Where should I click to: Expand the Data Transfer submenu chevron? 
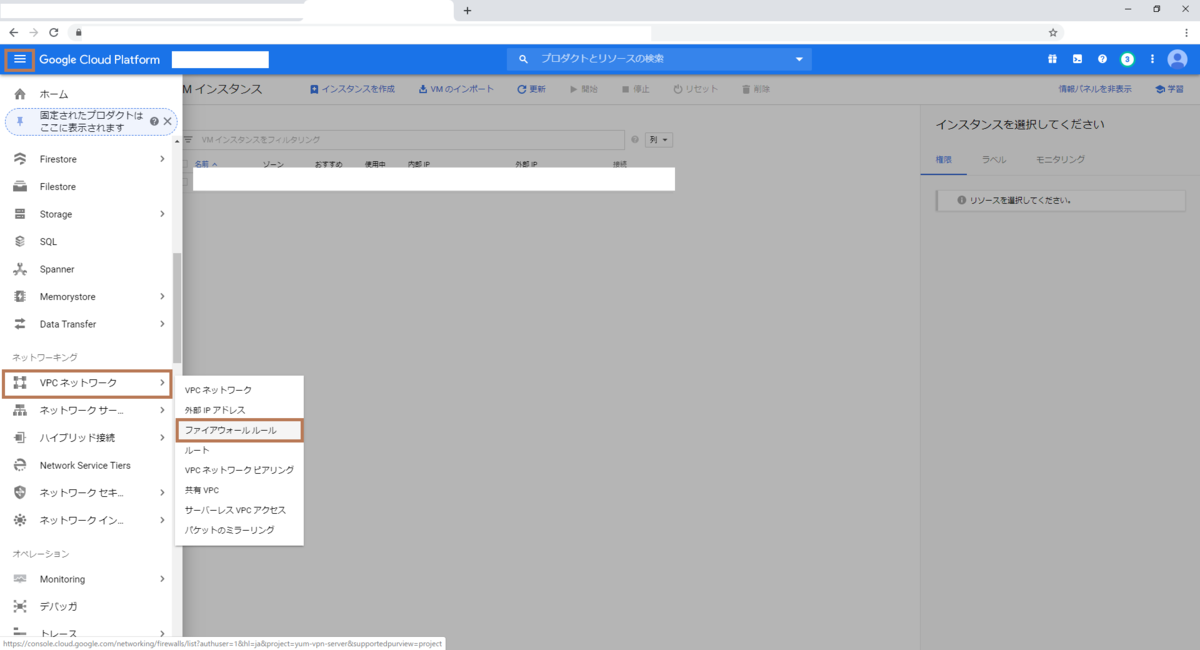[162, 324]
